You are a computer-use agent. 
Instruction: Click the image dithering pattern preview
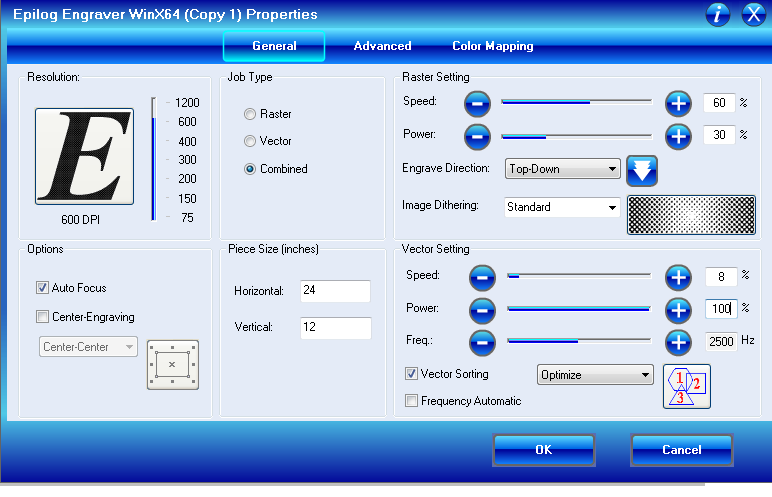[x=691, y=215]
